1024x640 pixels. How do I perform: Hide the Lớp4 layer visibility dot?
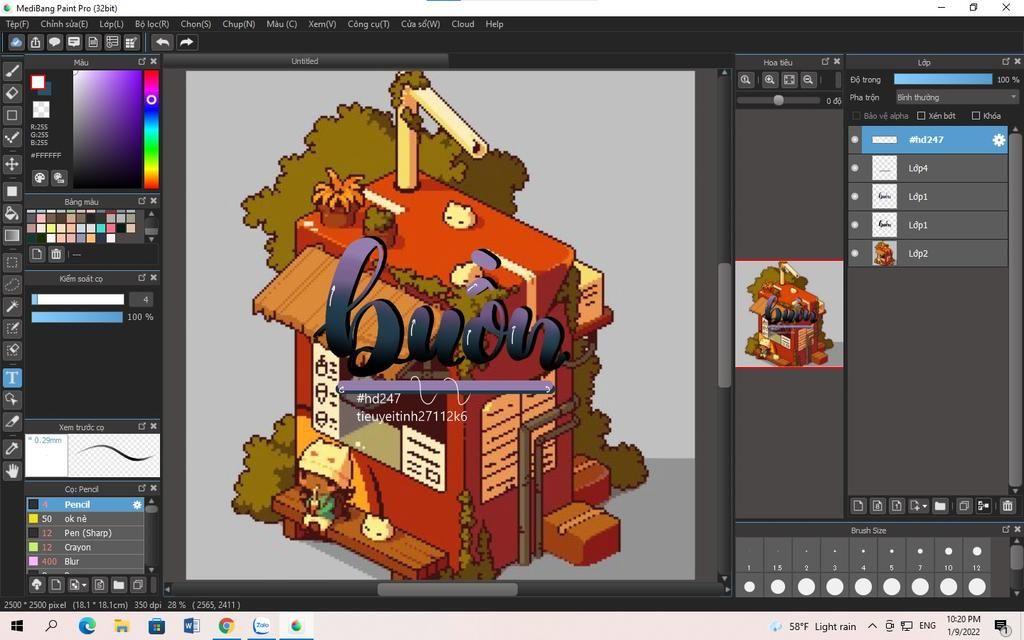855,168
